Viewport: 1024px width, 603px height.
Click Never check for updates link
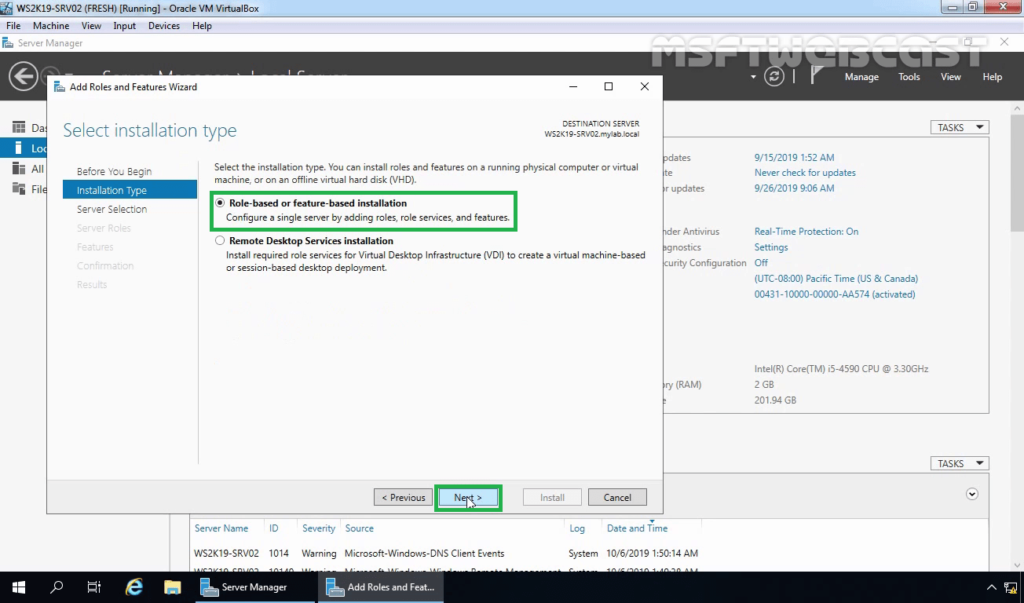click(x=804, y=173)
